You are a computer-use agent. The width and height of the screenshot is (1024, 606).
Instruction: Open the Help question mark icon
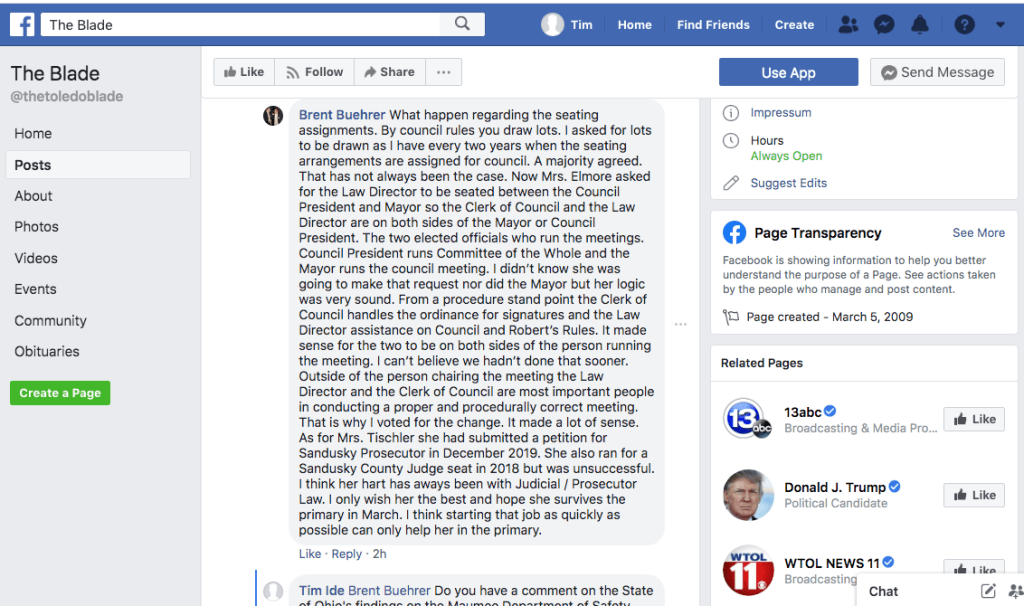[964, 25]
